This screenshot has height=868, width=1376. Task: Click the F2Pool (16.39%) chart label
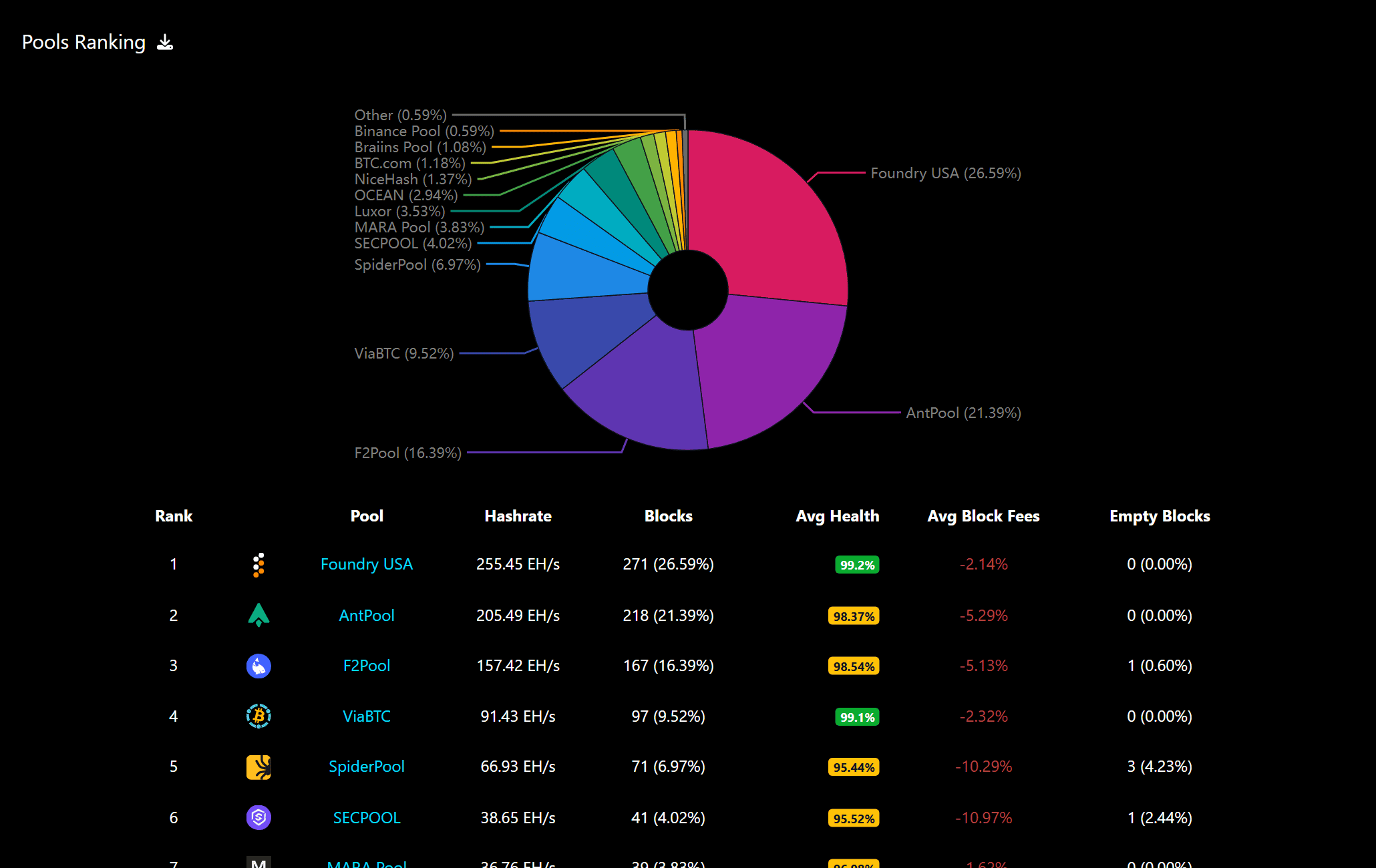407,453
